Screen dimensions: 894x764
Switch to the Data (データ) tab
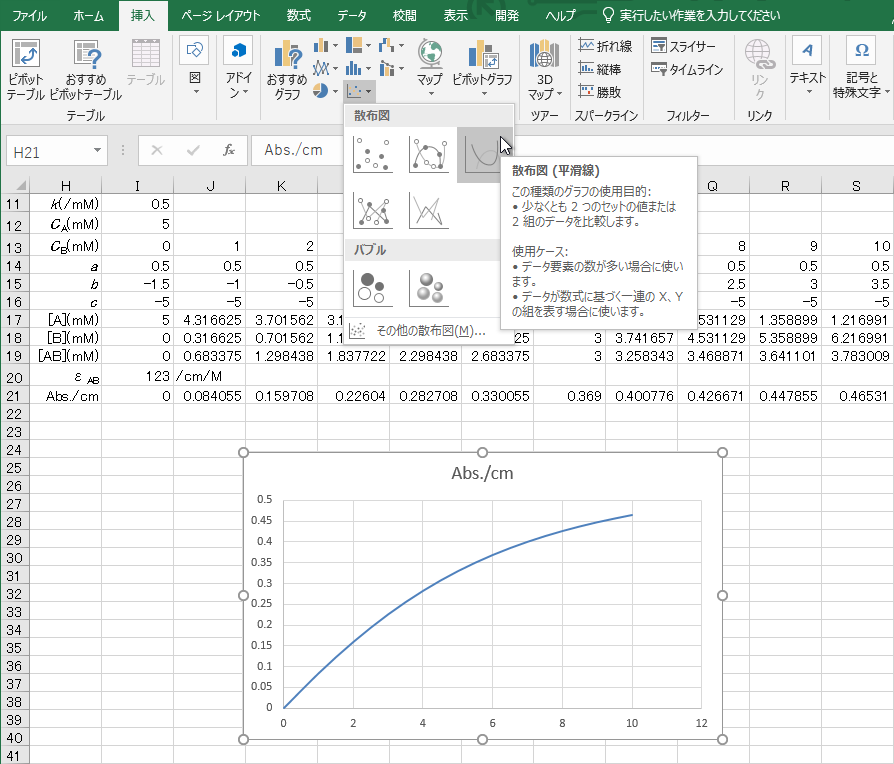point(352,15)
